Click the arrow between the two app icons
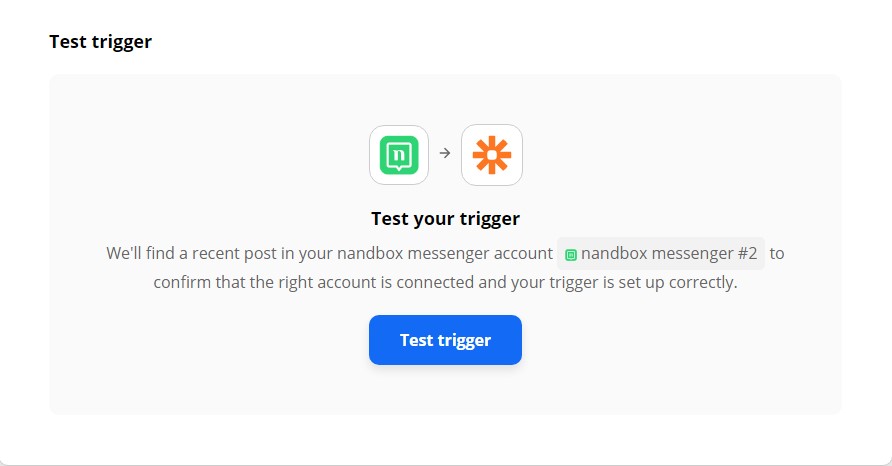The image size is (892, 466). pos(445,153)
